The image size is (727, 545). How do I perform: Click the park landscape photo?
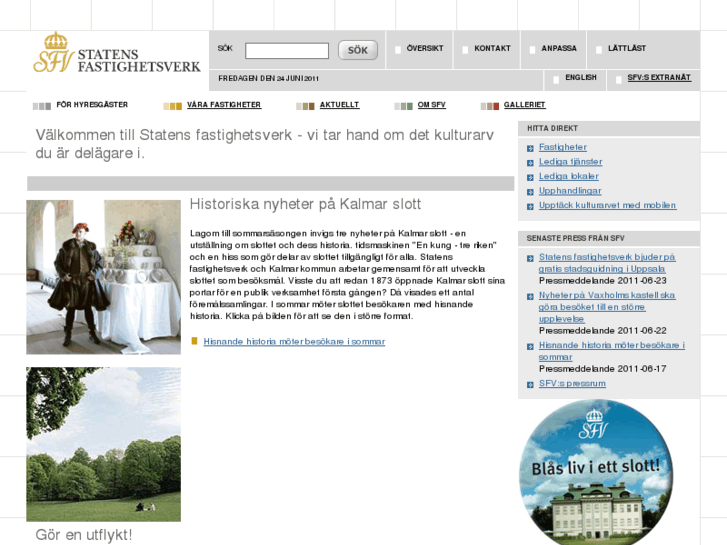(103, 444)
